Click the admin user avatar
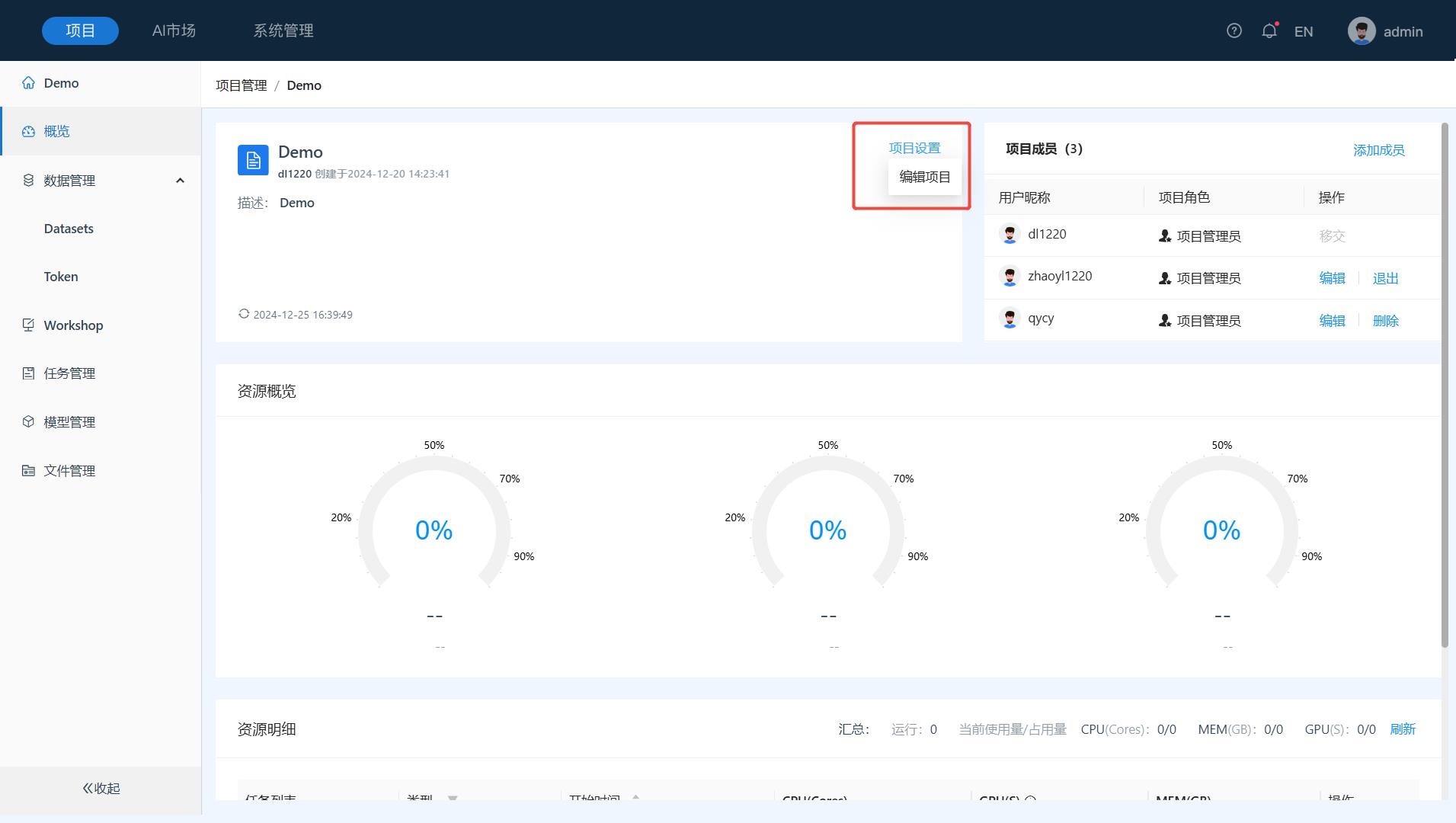This screenshot has height=823, width=1456. point(1361,31)
